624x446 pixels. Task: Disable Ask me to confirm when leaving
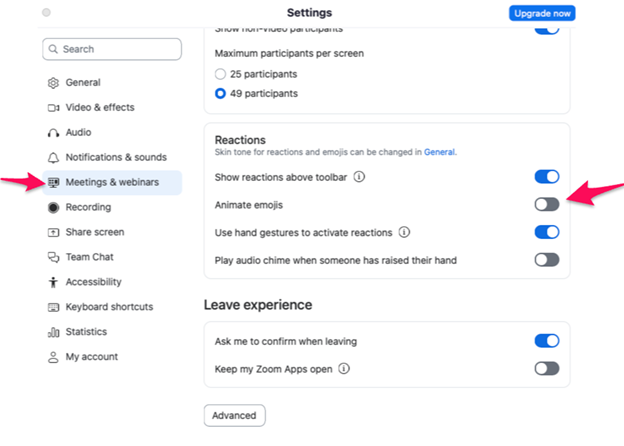546,341
